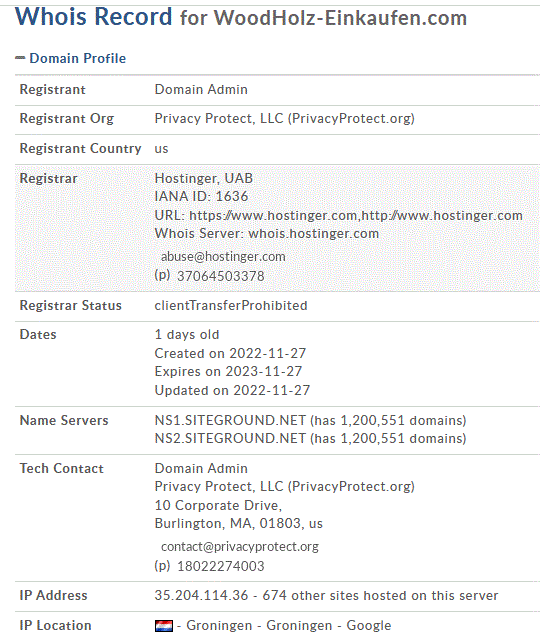Click Tech Contact Privacy Protect, LLC line
The width and height of the screenshot is (540, 634).
285,486
